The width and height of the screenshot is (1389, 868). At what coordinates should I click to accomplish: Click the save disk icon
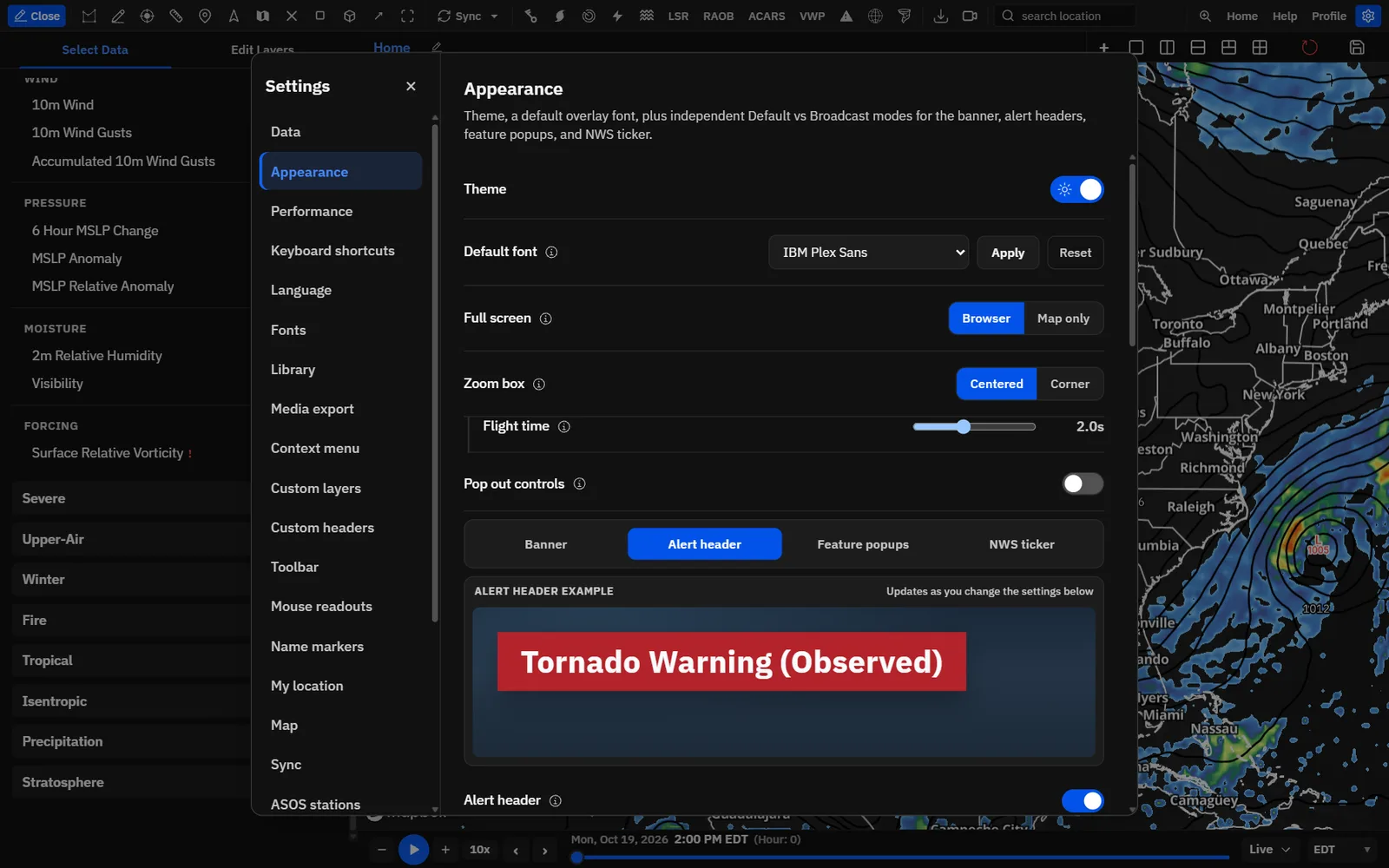(x=1357, y=48)
